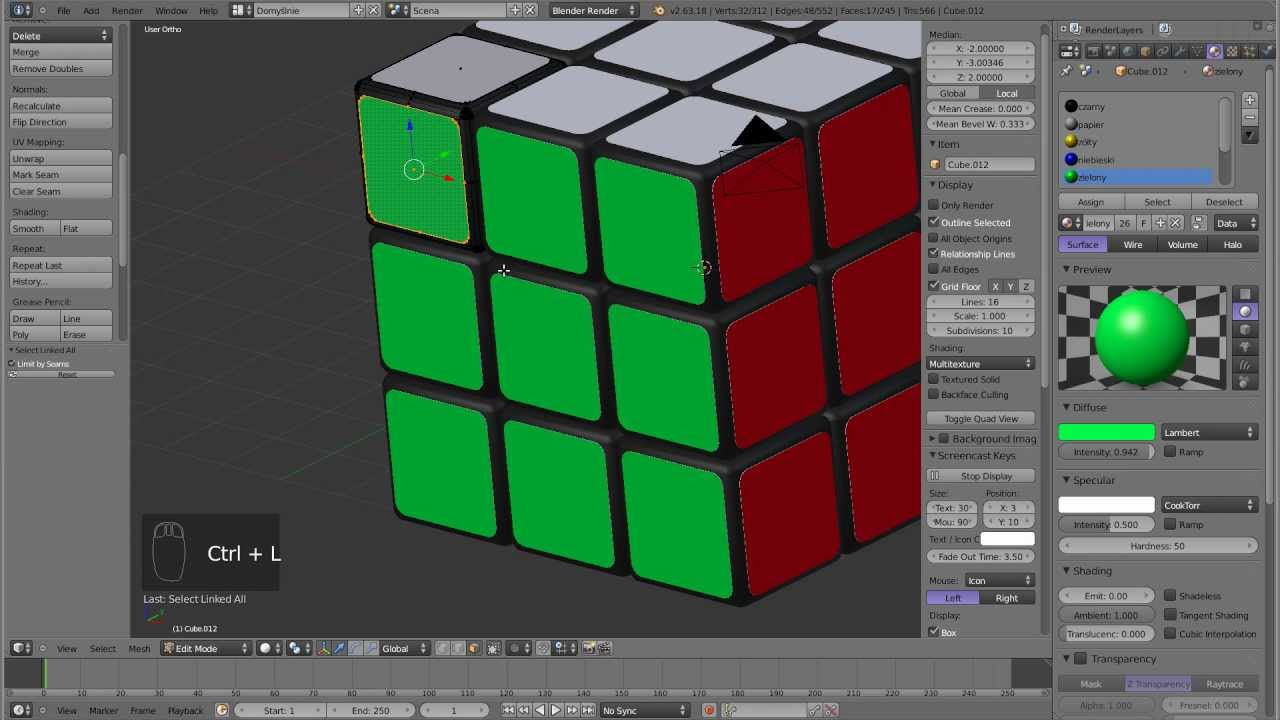Switch to the Wire material type tab
Viewport: 1280px width, 720px height.
pos(1133,244)
